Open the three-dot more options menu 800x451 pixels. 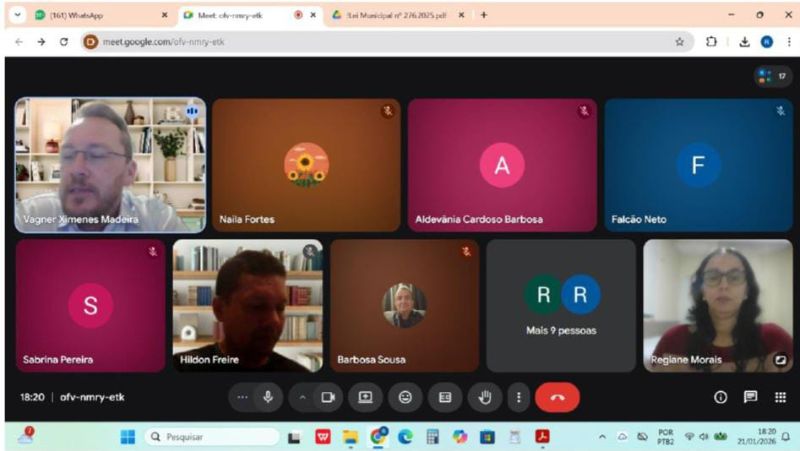coord(518,397)
